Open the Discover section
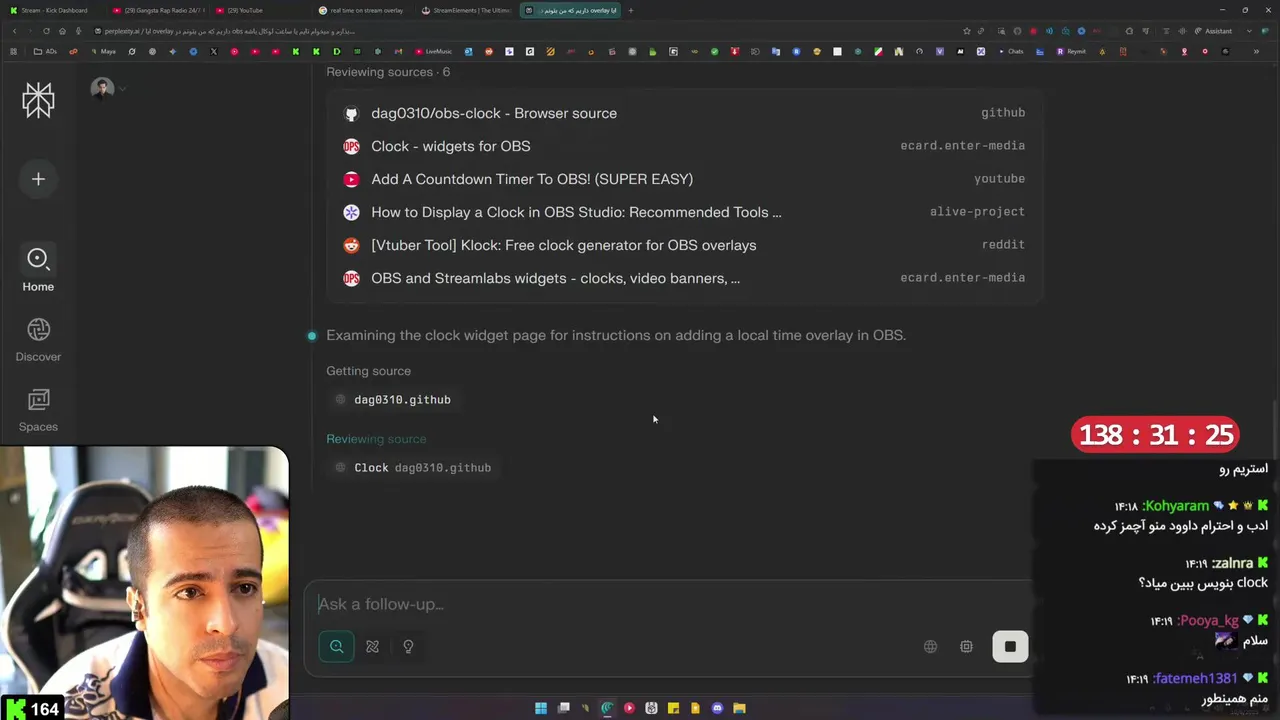The height and width of the screenshot is (720, 1280). tap(38, 340)
